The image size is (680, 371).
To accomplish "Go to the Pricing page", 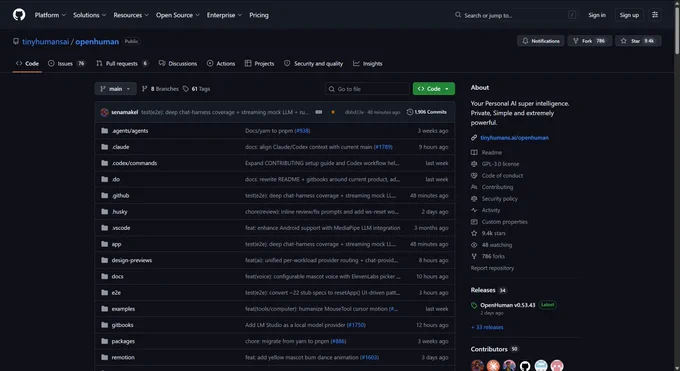I will click(x=259, y=15).
